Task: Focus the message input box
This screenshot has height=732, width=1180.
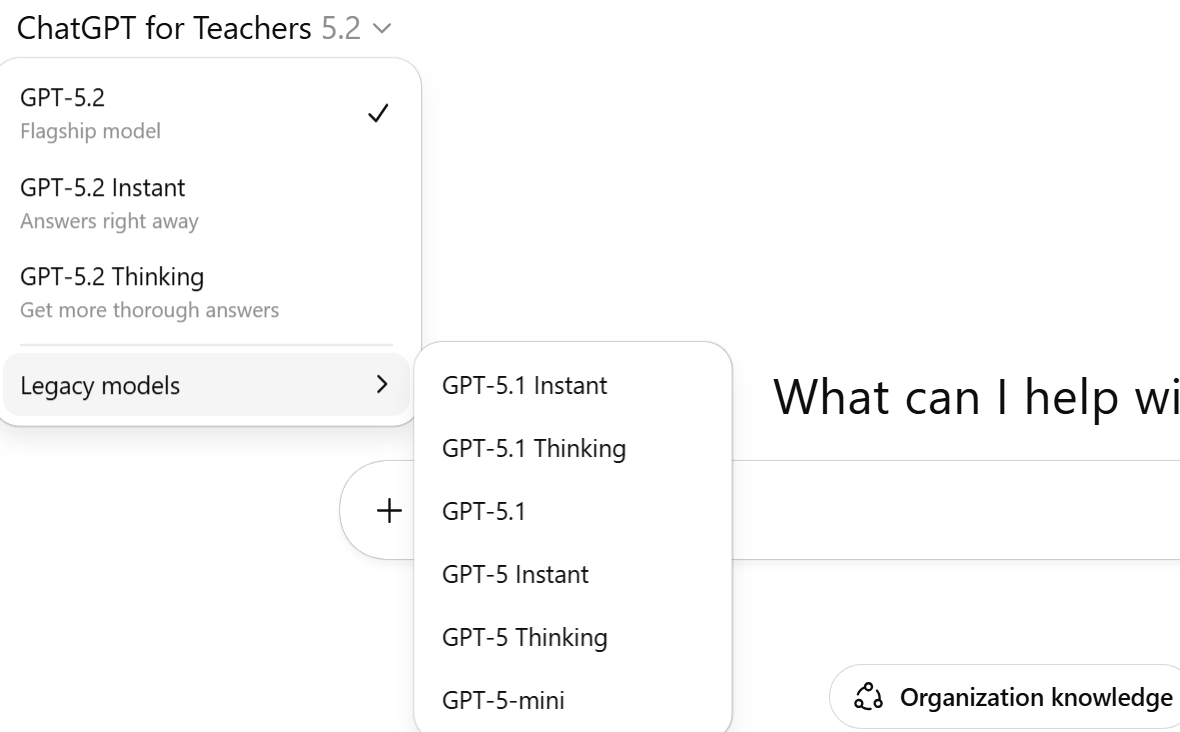Action: coord(950,511)
